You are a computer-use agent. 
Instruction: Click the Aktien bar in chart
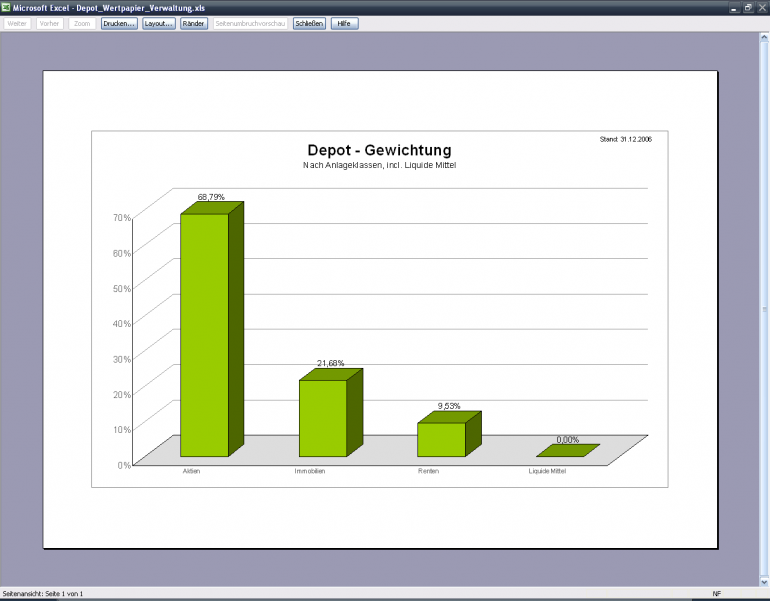[x=204, y=335]
